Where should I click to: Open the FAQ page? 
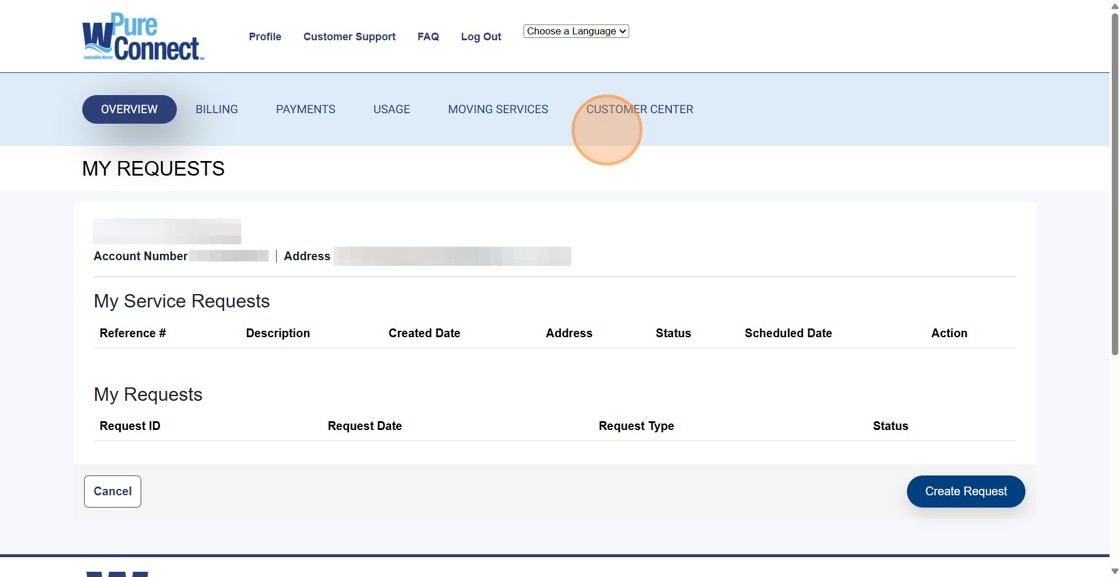point(428,36)
